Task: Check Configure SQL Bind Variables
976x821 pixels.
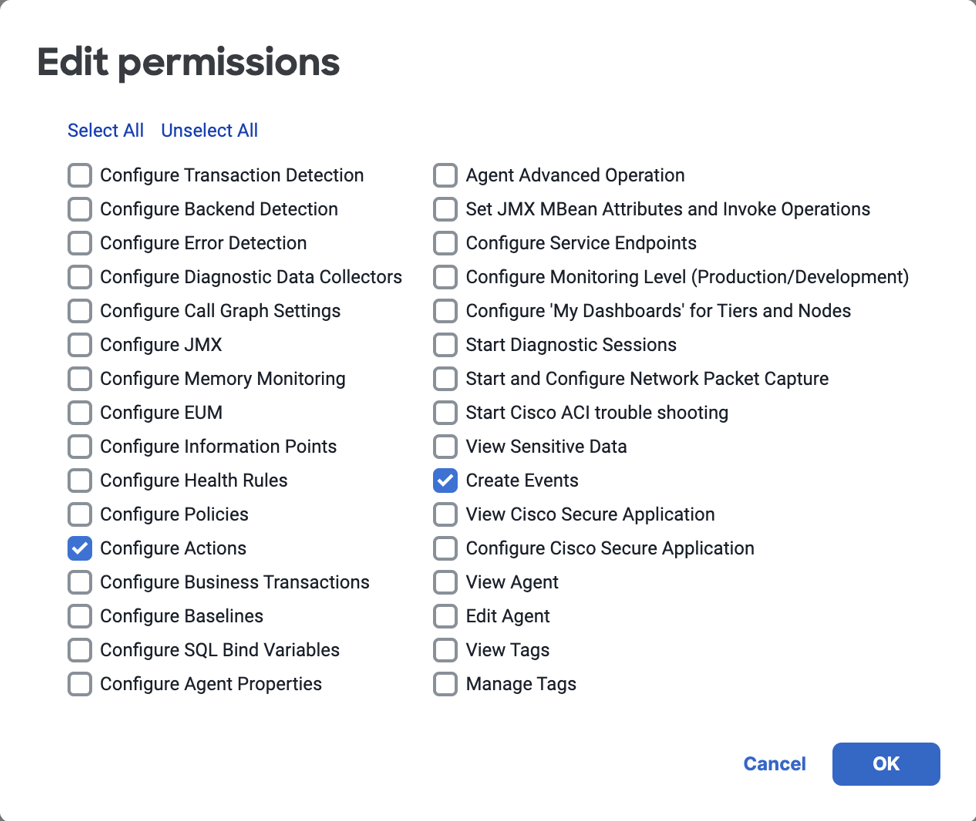Action: (x=80, y=651)
